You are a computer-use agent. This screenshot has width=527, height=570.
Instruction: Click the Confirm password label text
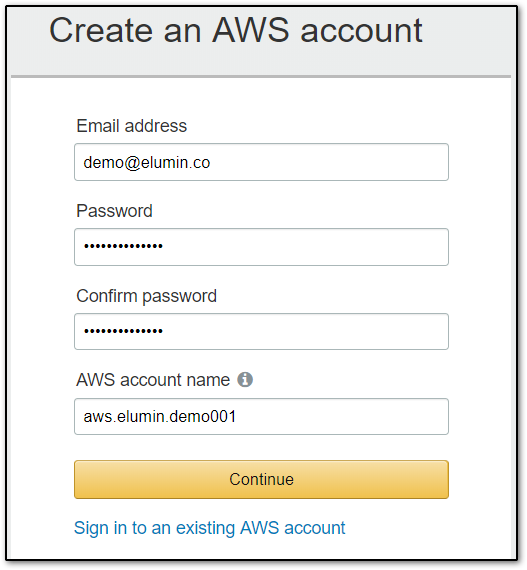pos(146,296)
